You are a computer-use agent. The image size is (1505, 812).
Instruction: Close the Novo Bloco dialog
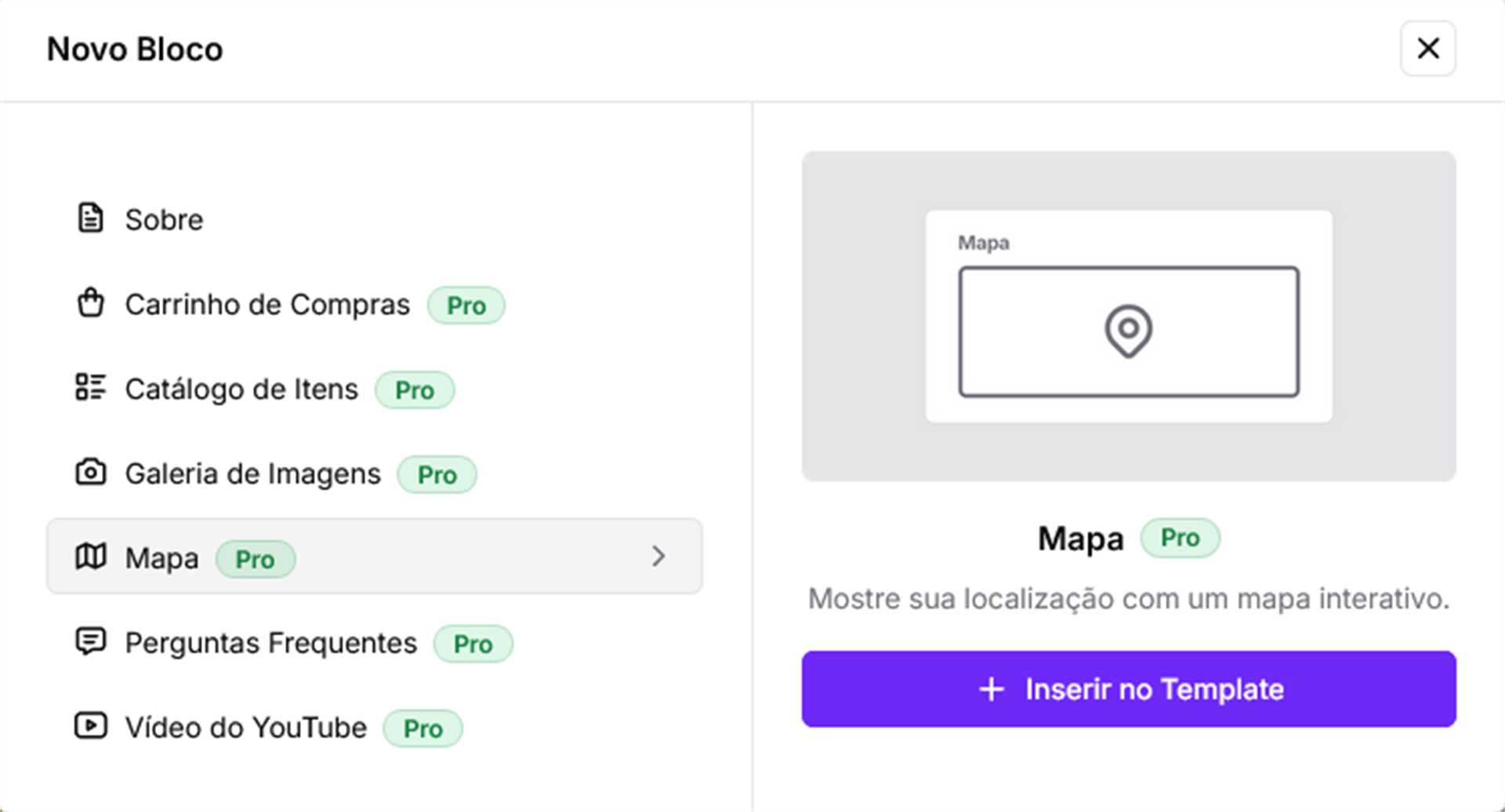click(1427, 49)
